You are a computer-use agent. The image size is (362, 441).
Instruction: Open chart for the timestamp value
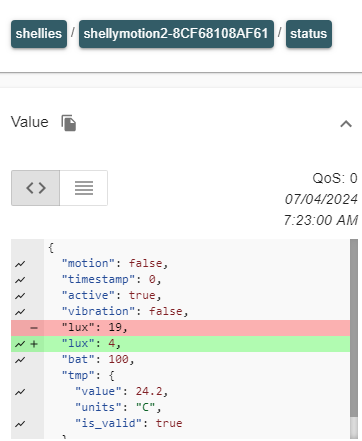tap(20, 280)
